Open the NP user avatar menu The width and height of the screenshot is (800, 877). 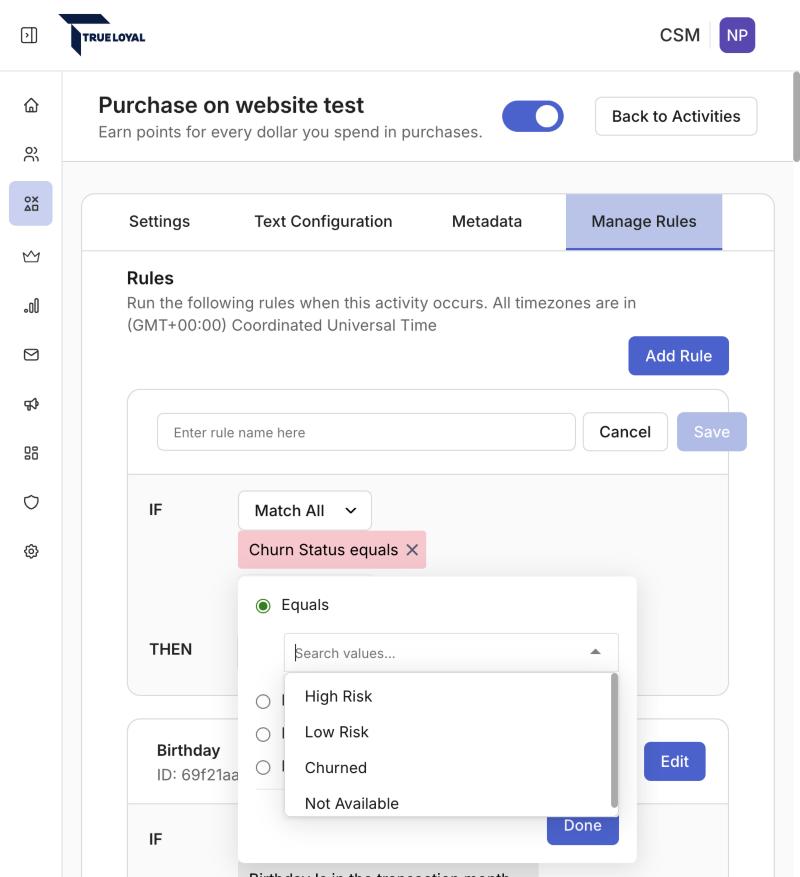tap(737, 35)
